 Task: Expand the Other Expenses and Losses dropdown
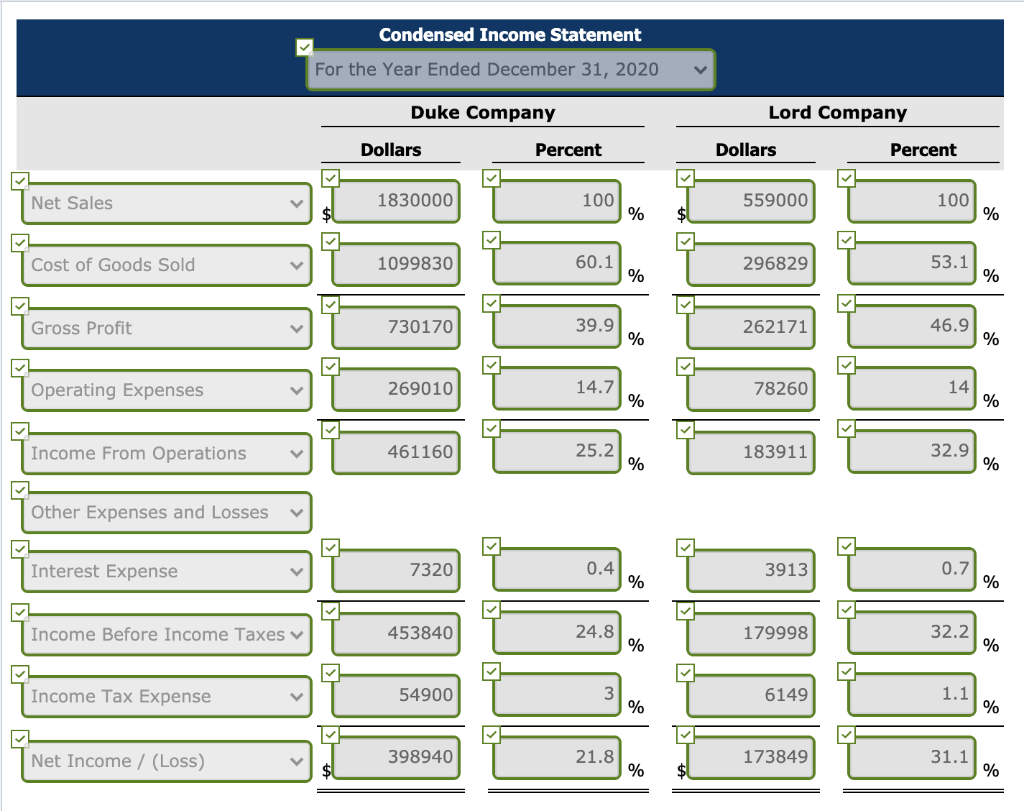(165, 512)
